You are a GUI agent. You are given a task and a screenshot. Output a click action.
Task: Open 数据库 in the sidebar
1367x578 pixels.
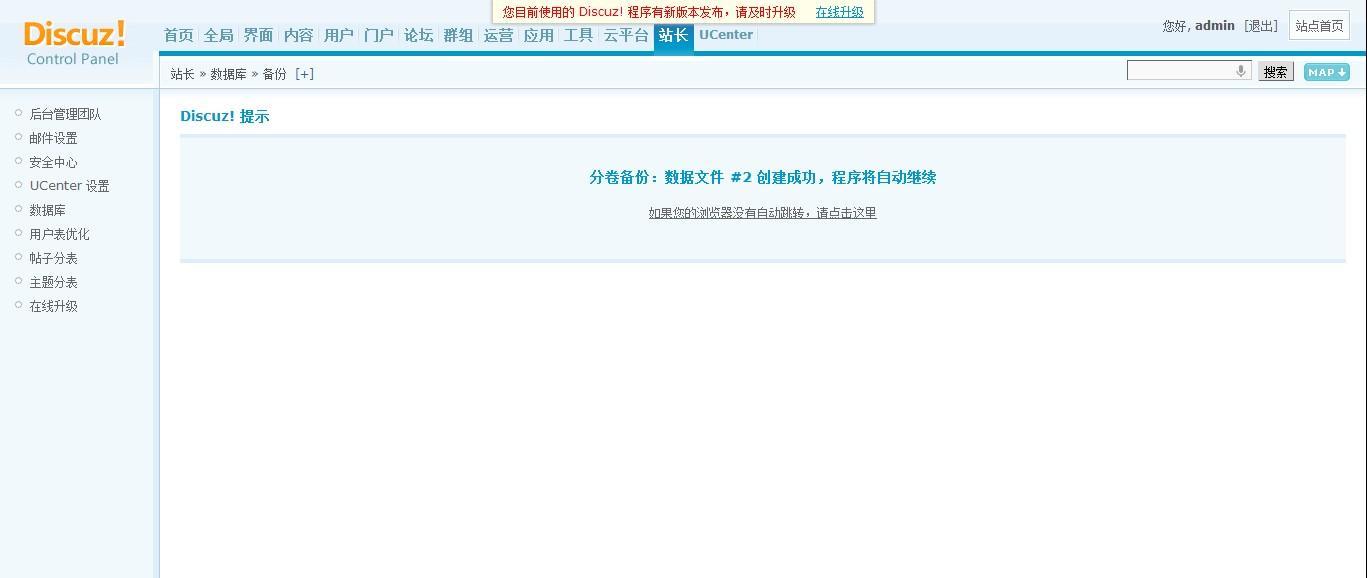(46, 209)
